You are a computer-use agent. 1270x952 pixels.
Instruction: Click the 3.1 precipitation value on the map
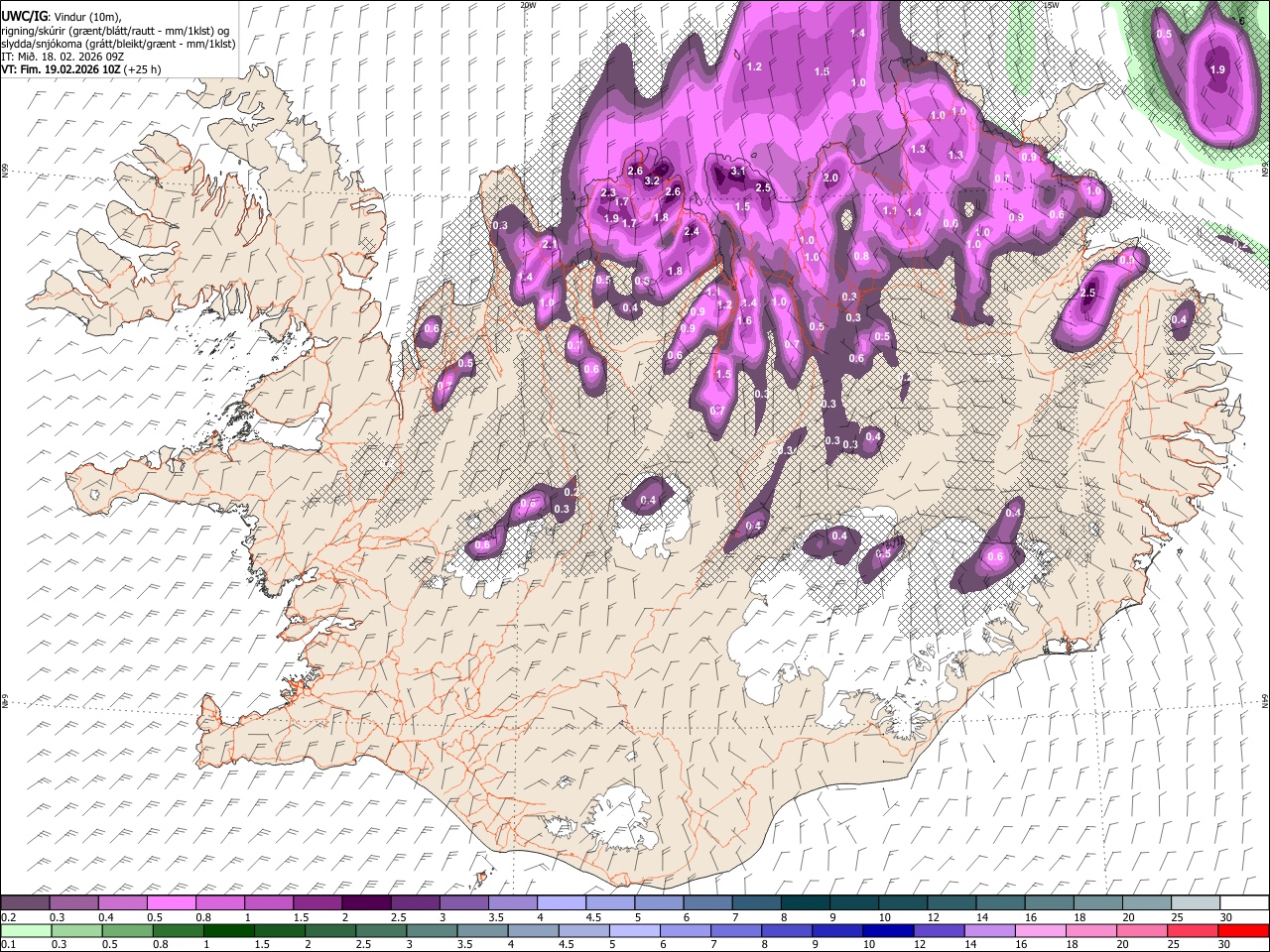737,172
